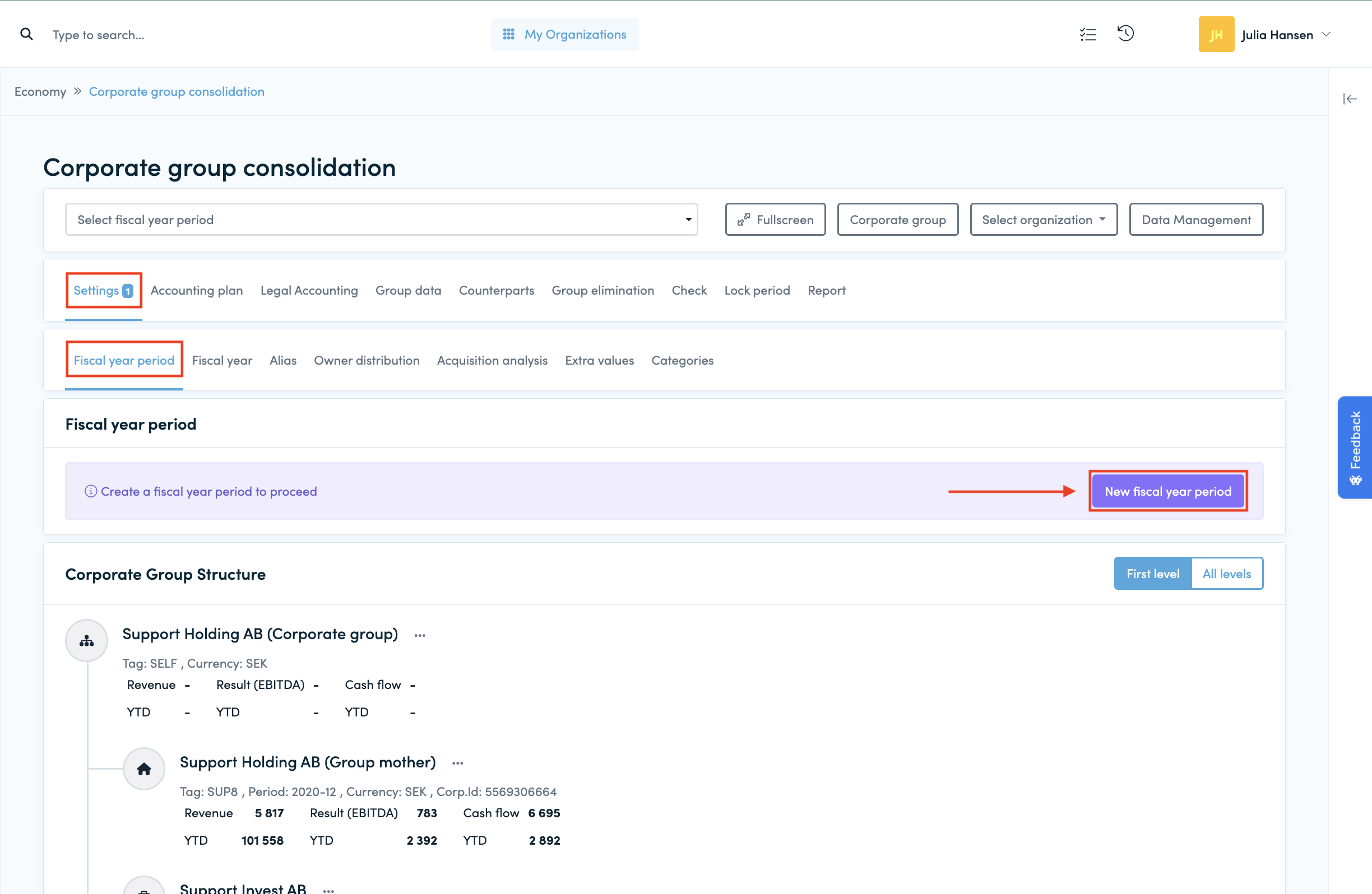Screen dimensions: 1372x894
Task: Open more options for Support Holding AB (Corporate group)
Action: [x=420, y=635]
